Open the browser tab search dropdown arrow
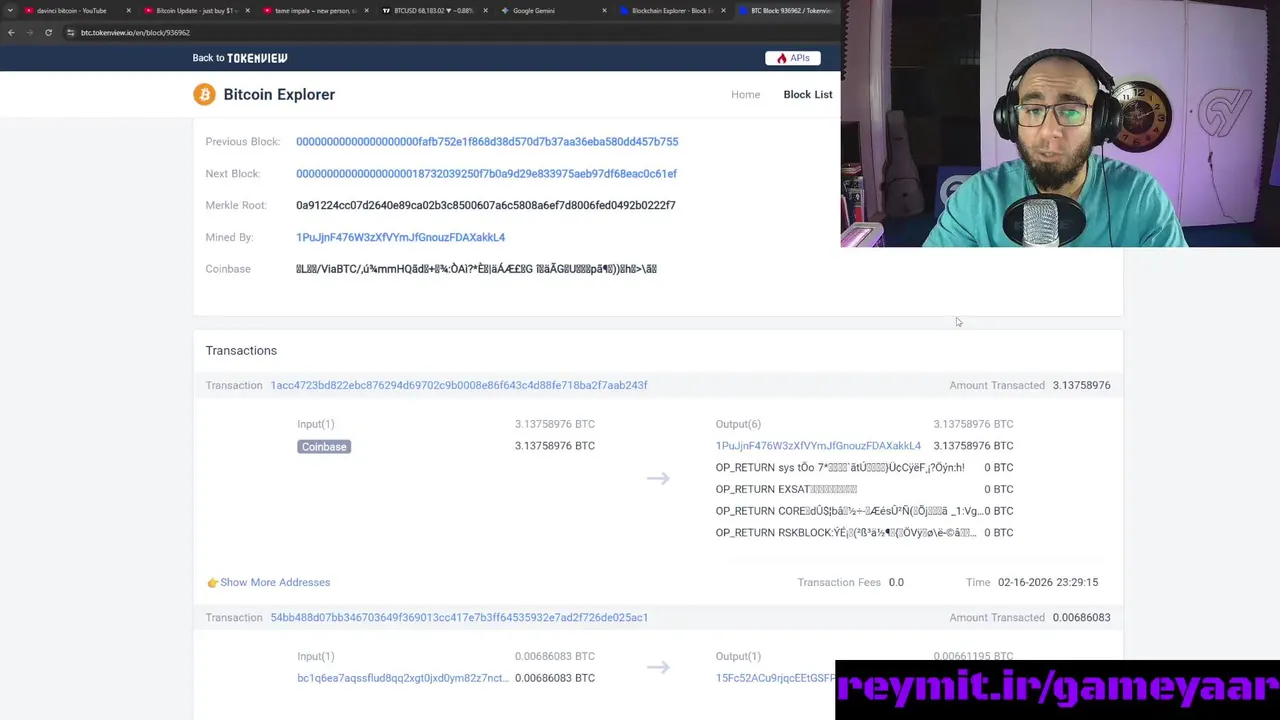1280x720 pixels. point(9,10)
